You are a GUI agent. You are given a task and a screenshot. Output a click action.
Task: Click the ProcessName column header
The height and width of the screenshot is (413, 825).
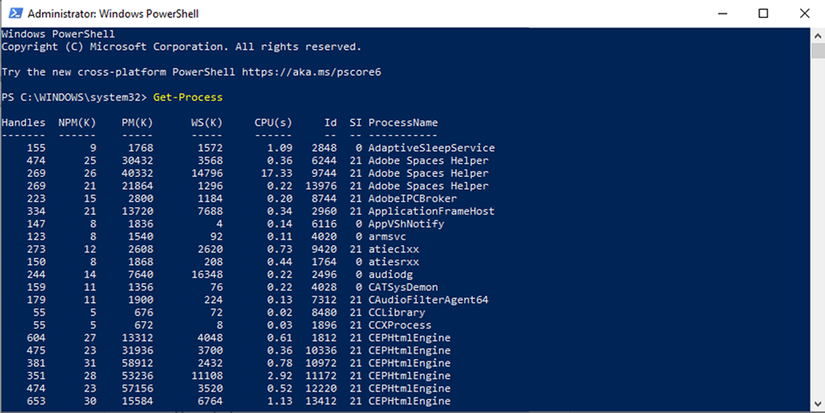[403, 123]
